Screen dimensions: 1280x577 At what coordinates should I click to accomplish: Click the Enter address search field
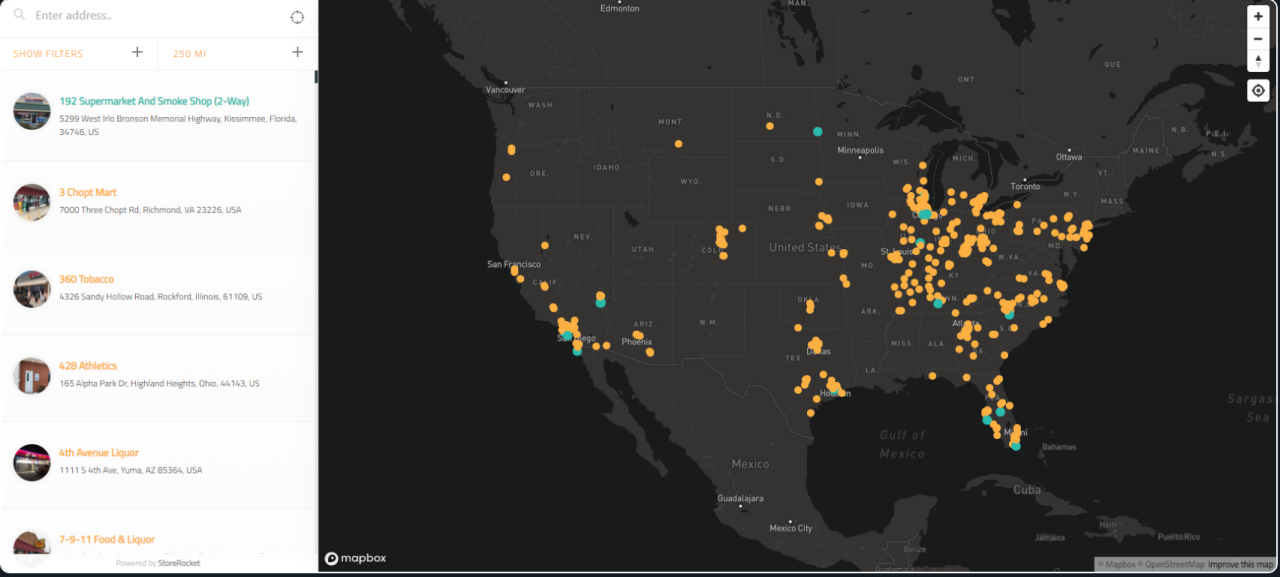[x=150, y=16]
